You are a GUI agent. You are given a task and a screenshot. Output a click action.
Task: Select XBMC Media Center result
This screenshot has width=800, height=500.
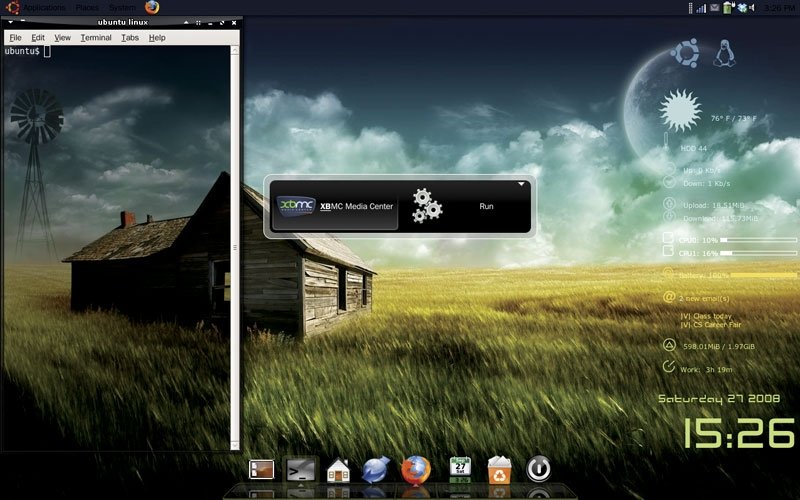click(x=335, y=206)
